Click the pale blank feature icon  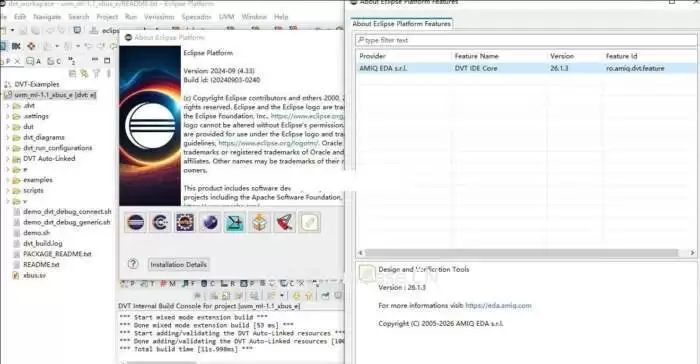pyautogui.click(x=309, y=222)
